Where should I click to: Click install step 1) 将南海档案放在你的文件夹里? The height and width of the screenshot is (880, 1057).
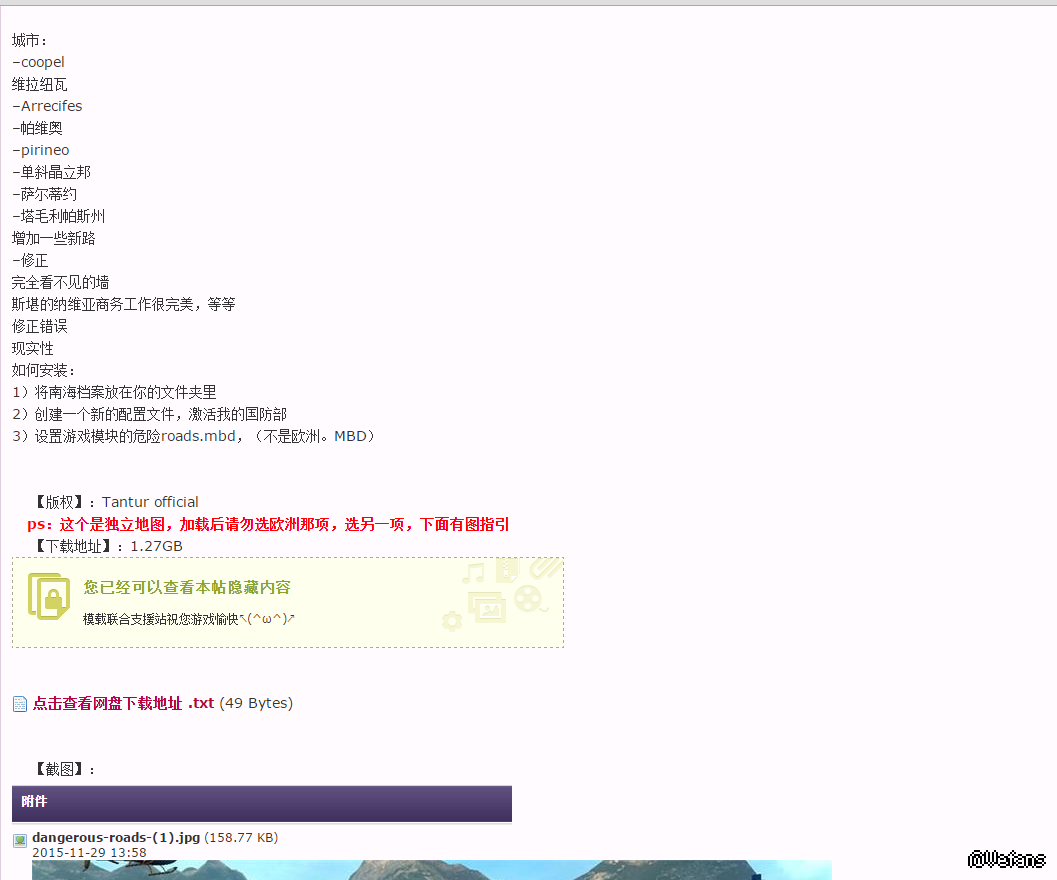[115, 392]
